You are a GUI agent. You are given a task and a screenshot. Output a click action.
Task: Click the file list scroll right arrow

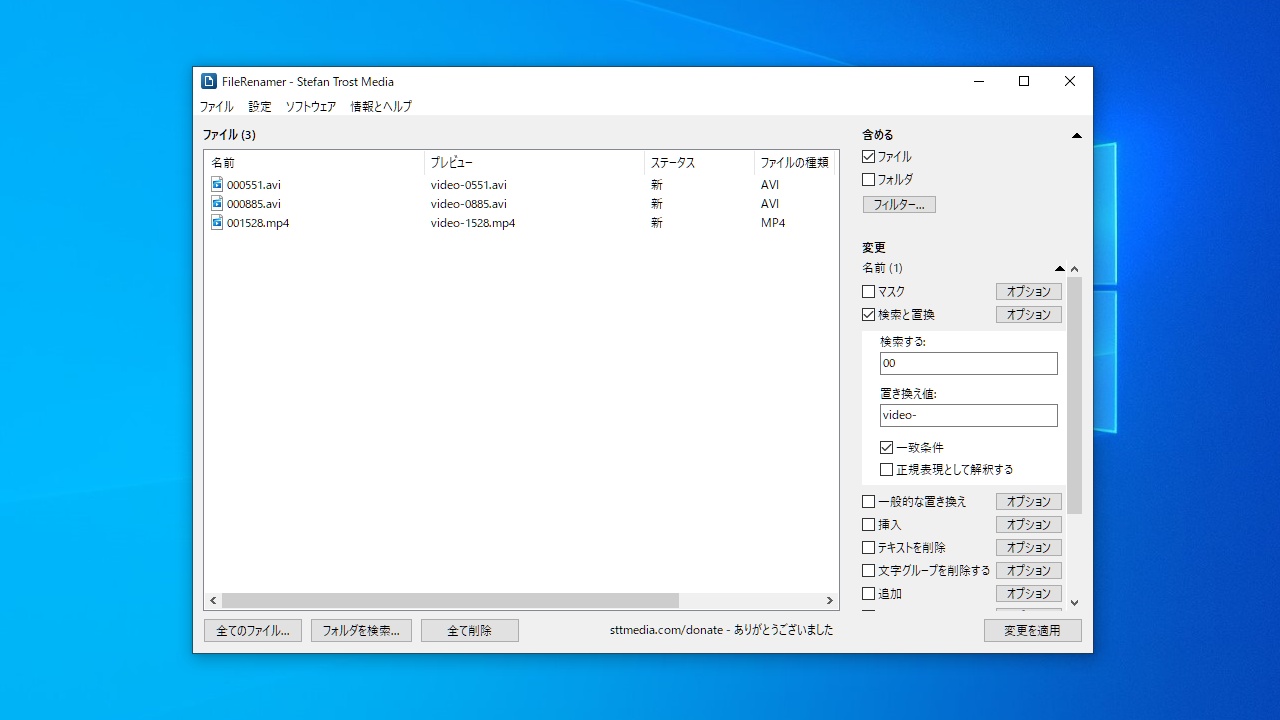(830, 601)
